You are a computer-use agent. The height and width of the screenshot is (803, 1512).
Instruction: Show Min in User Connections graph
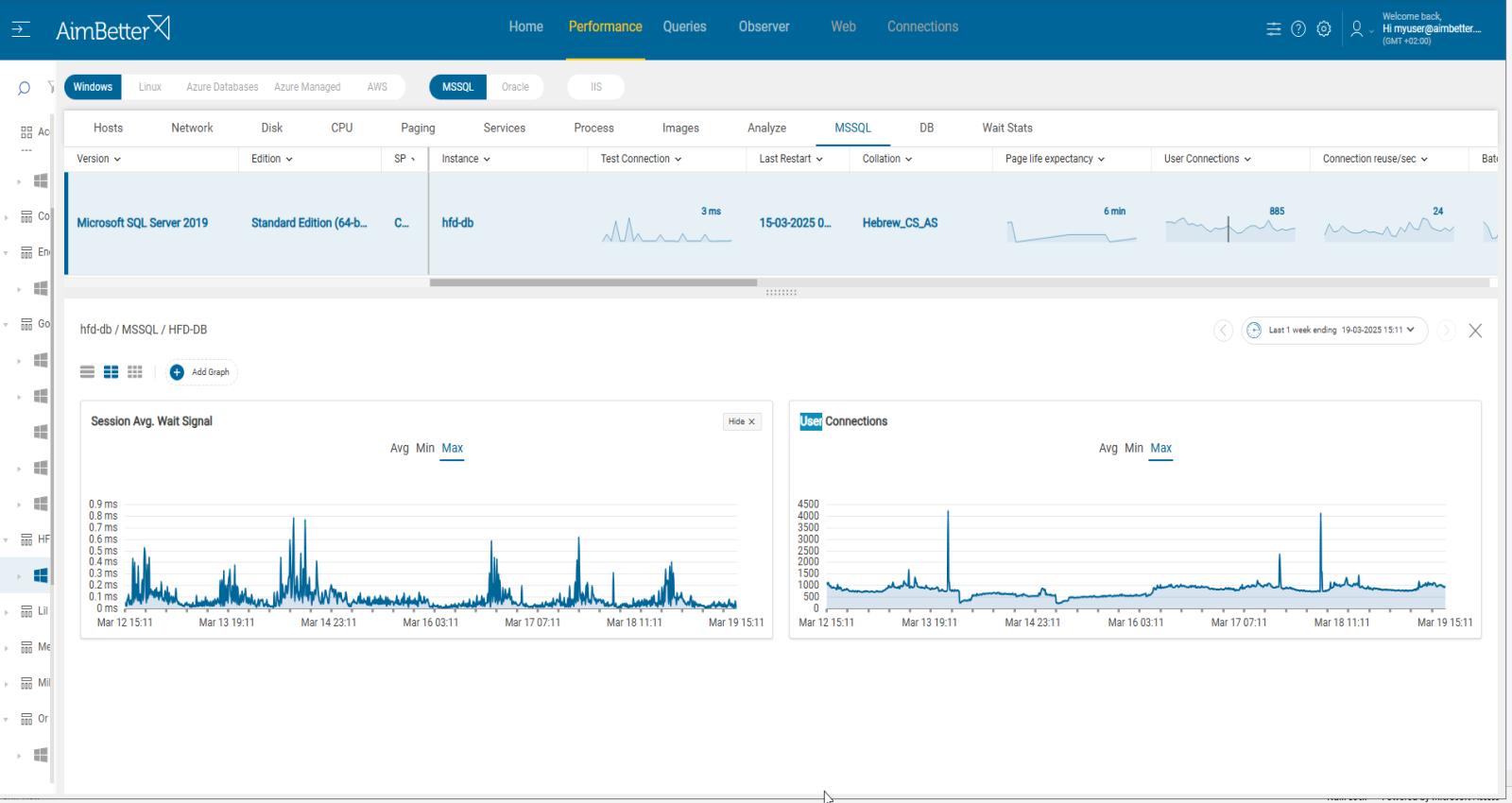1134,449
